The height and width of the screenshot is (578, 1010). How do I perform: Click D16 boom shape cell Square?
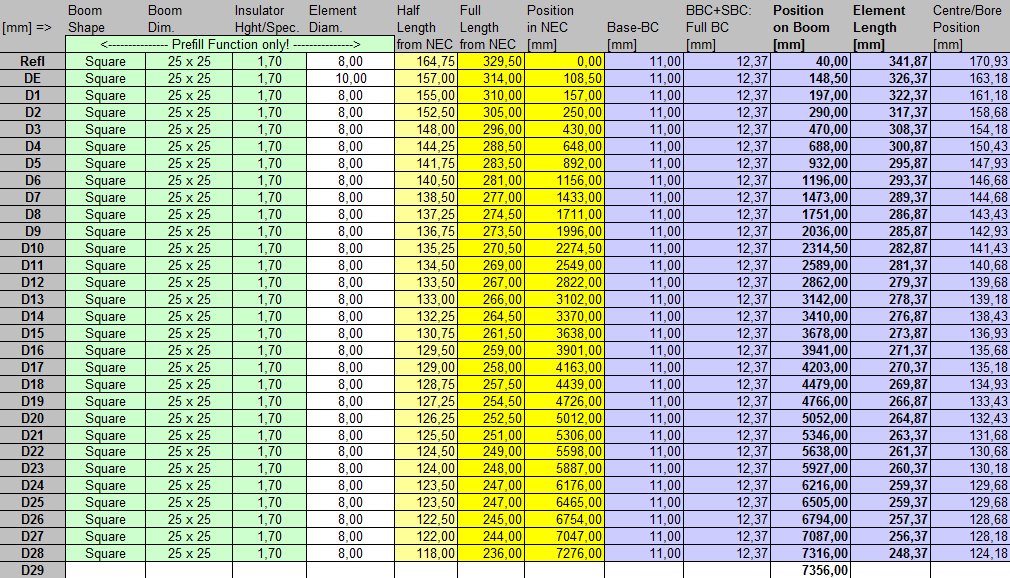coord(105,350)
